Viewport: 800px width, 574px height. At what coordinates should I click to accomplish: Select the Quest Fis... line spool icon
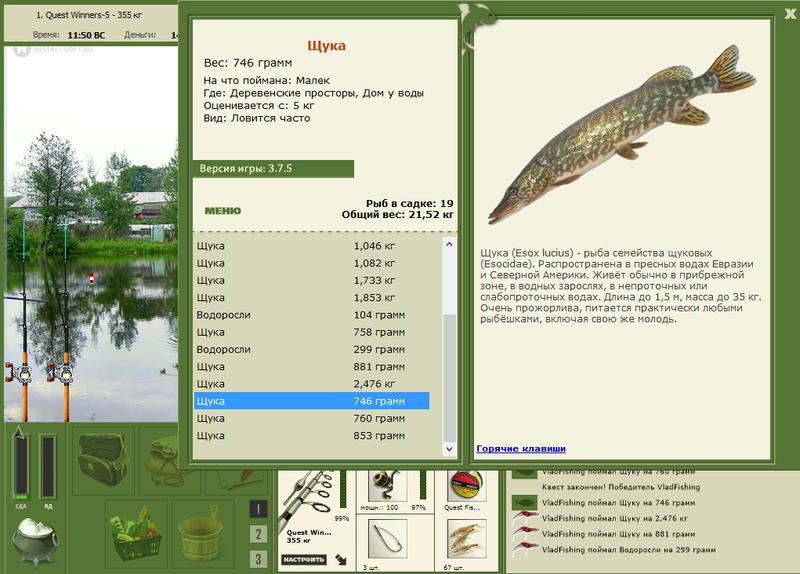tap(465, 485)
